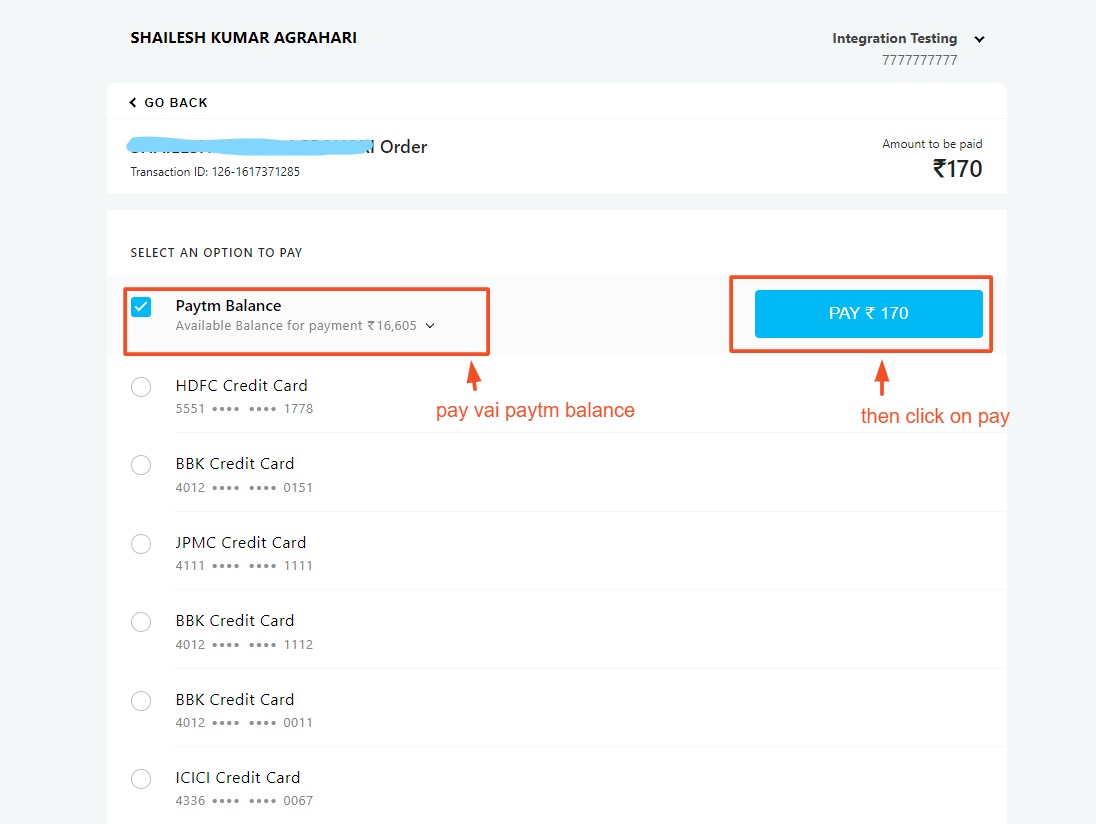Expand Paytm available balance details chevron
This screenshot has width=1096, height=824.
[x=430, y=326]
